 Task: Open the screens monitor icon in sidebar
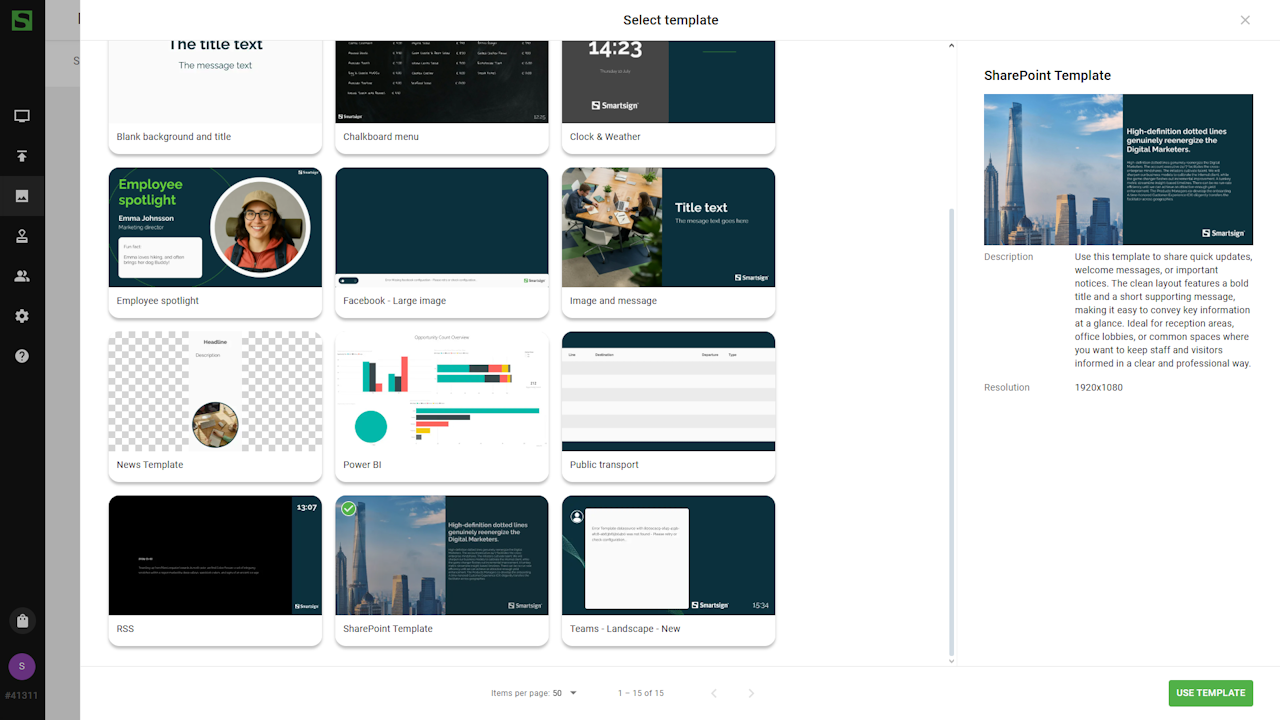click(22, 116)
